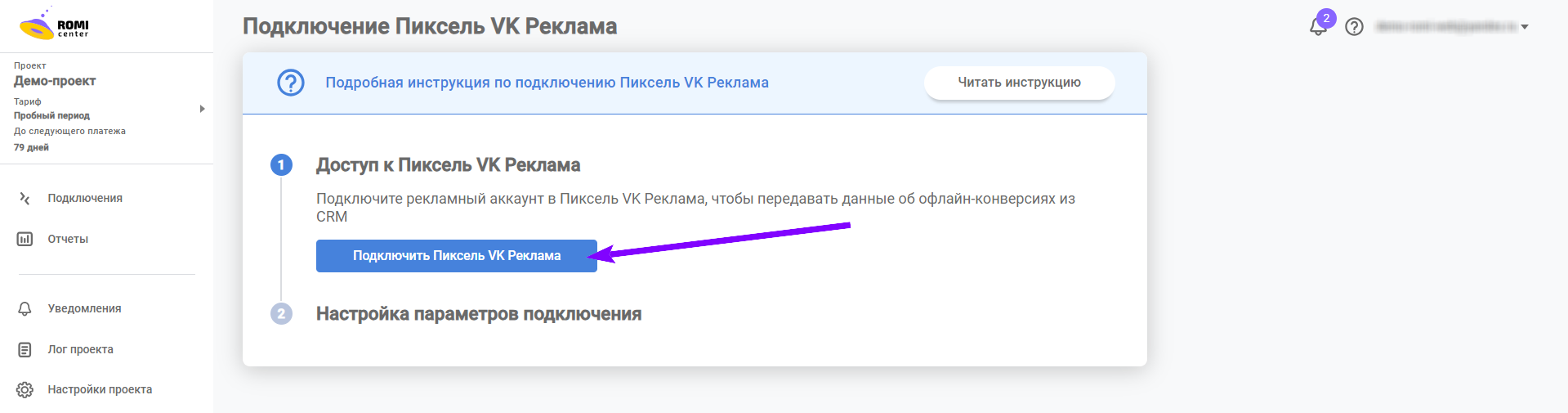Click the Лог проекта document icon

(x=25, y=349)
